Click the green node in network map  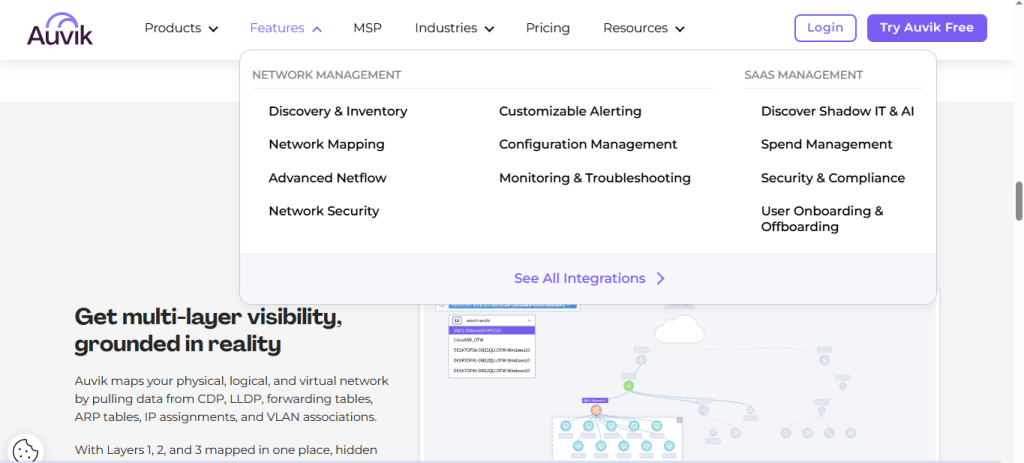[x=628, y=386]
